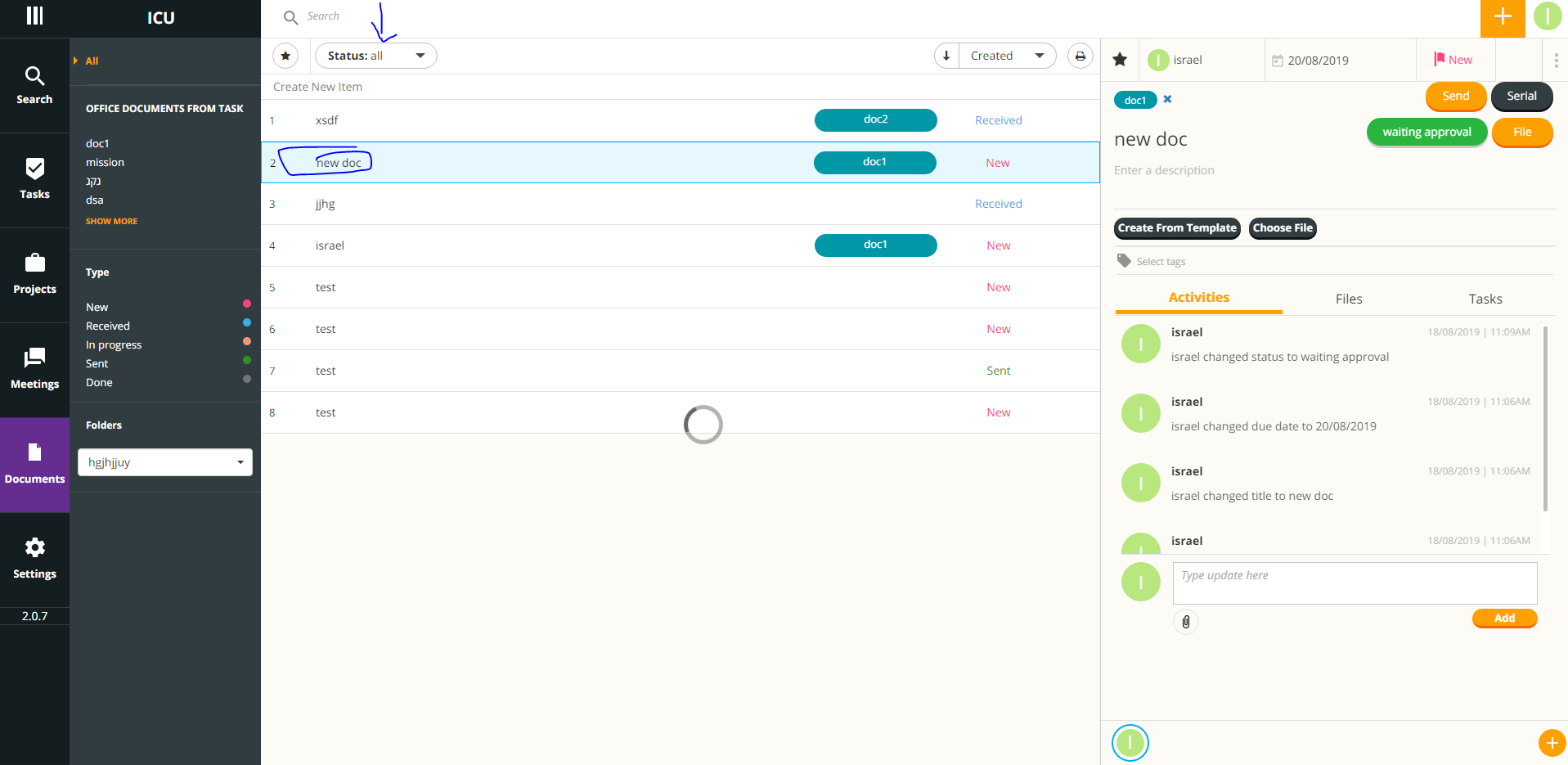Click the waiting approval button
Screen dimensions: 1568x765
[x=1426, y=133]
